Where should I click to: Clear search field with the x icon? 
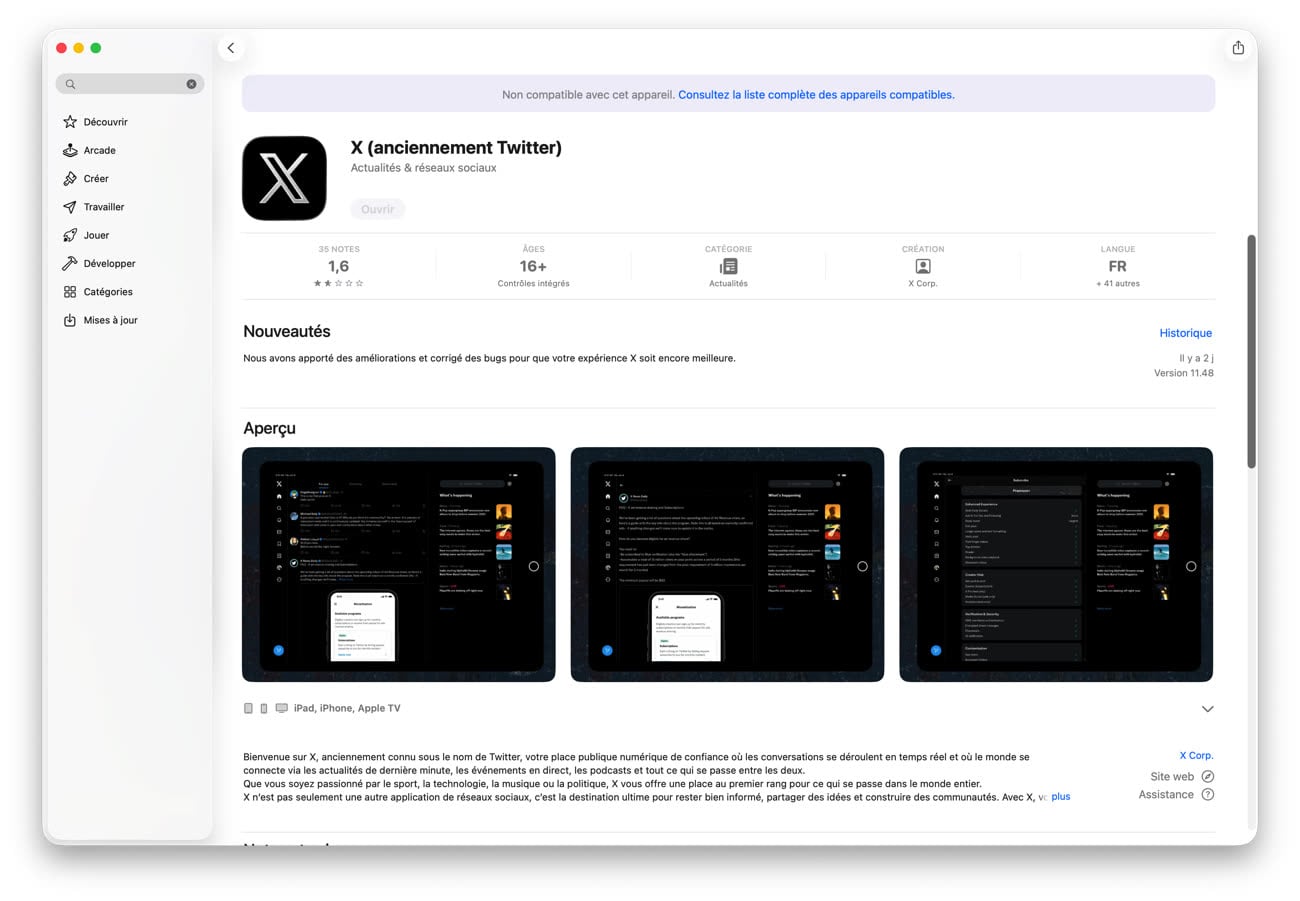(191, 84)
